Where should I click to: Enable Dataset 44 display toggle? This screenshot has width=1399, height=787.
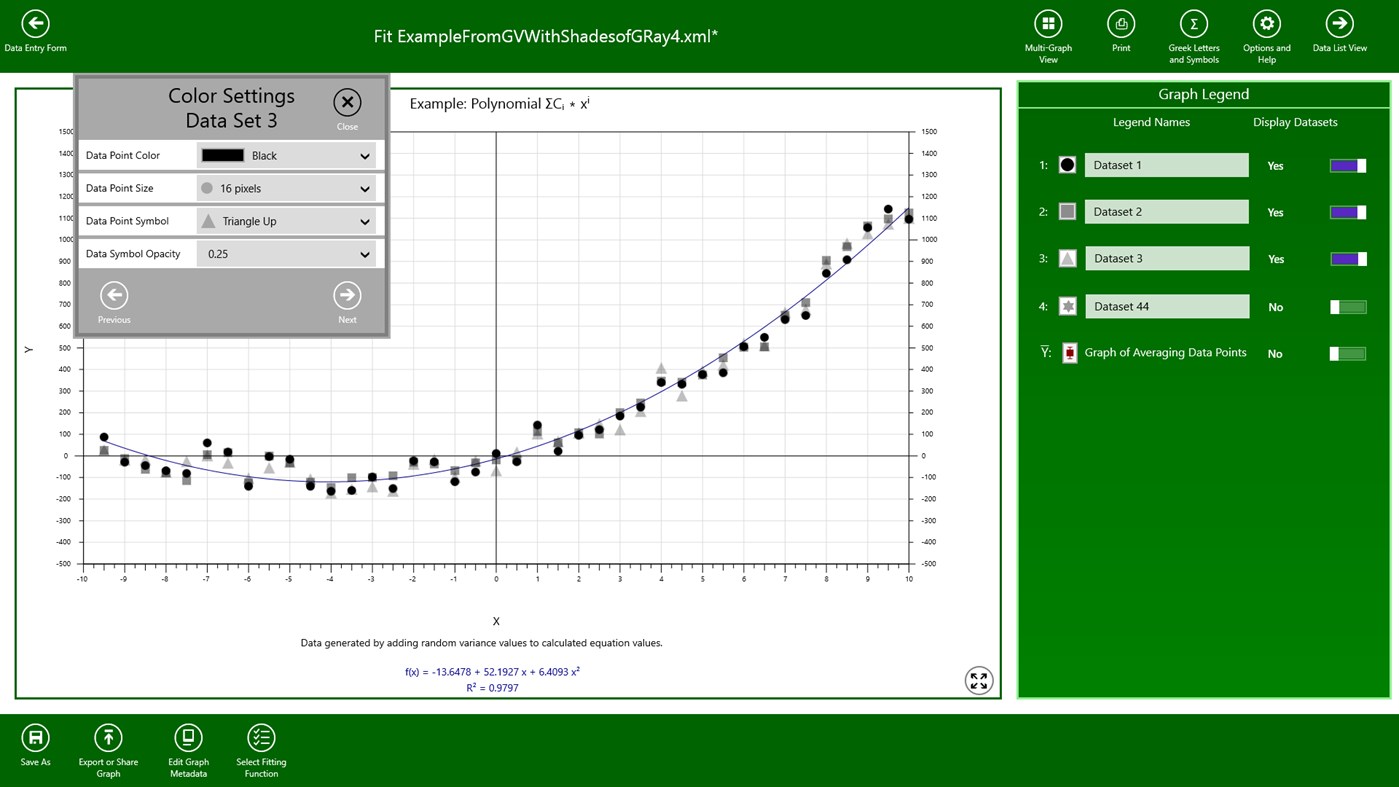pyautogui.click(x=1347, y=307)
